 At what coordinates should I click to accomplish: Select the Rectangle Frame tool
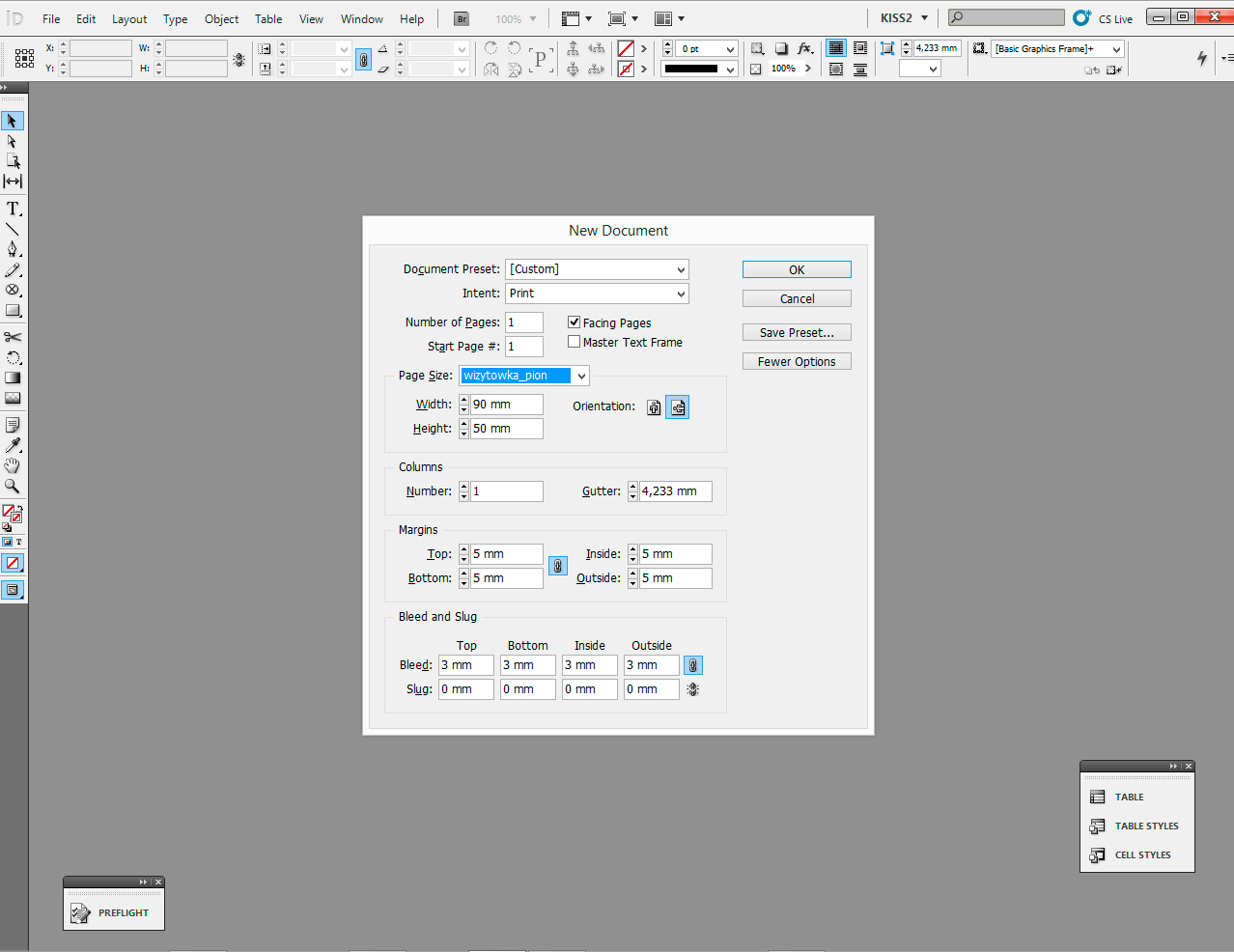(x=13, y=290)
